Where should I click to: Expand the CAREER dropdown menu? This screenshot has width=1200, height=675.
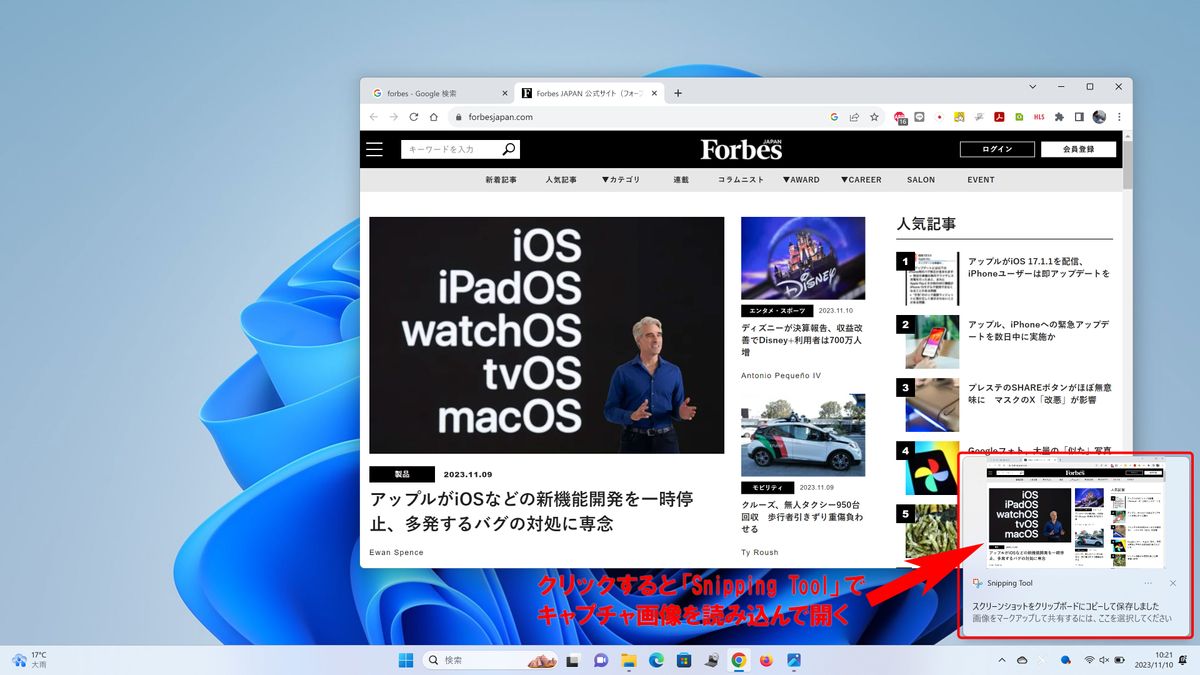pyautogui.click(x=862, y=180)
